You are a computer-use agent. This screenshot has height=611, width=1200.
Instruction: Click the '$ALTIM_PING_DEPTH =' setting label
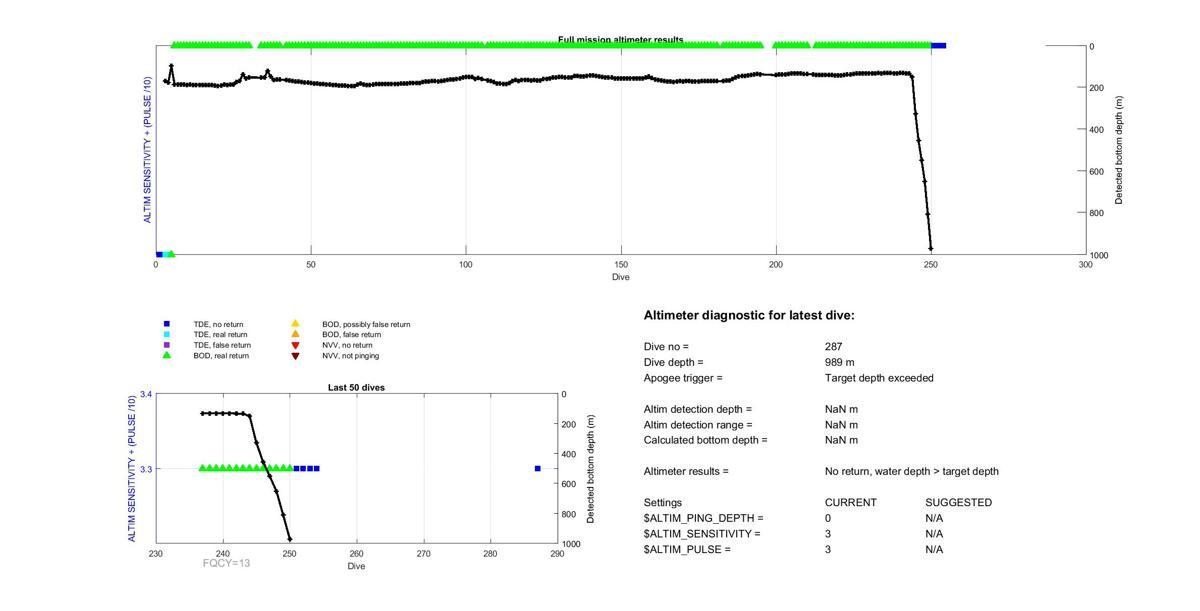pos(703,518)
